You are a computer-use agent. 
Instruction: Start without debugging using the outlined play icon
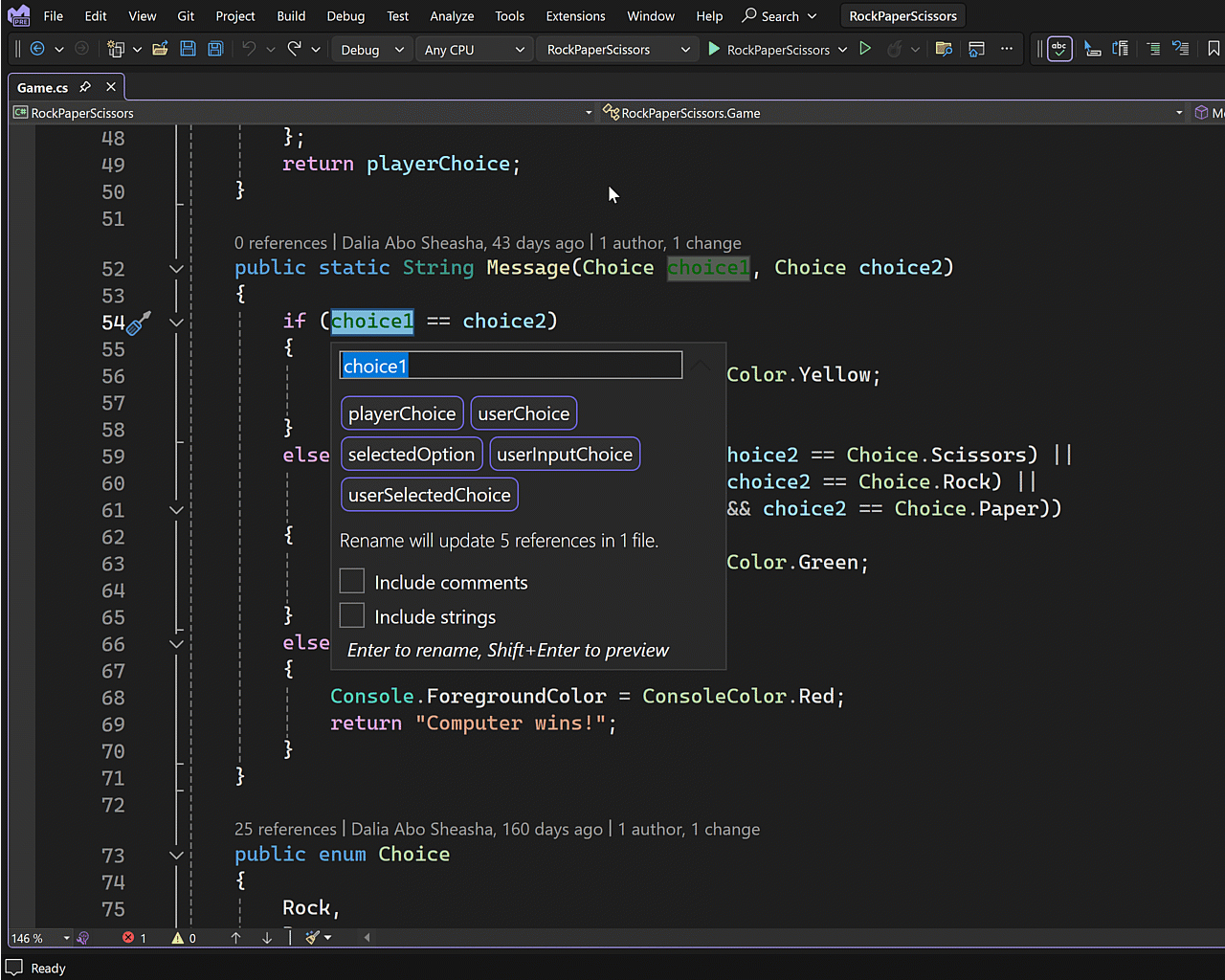click(x=865, y=49)
